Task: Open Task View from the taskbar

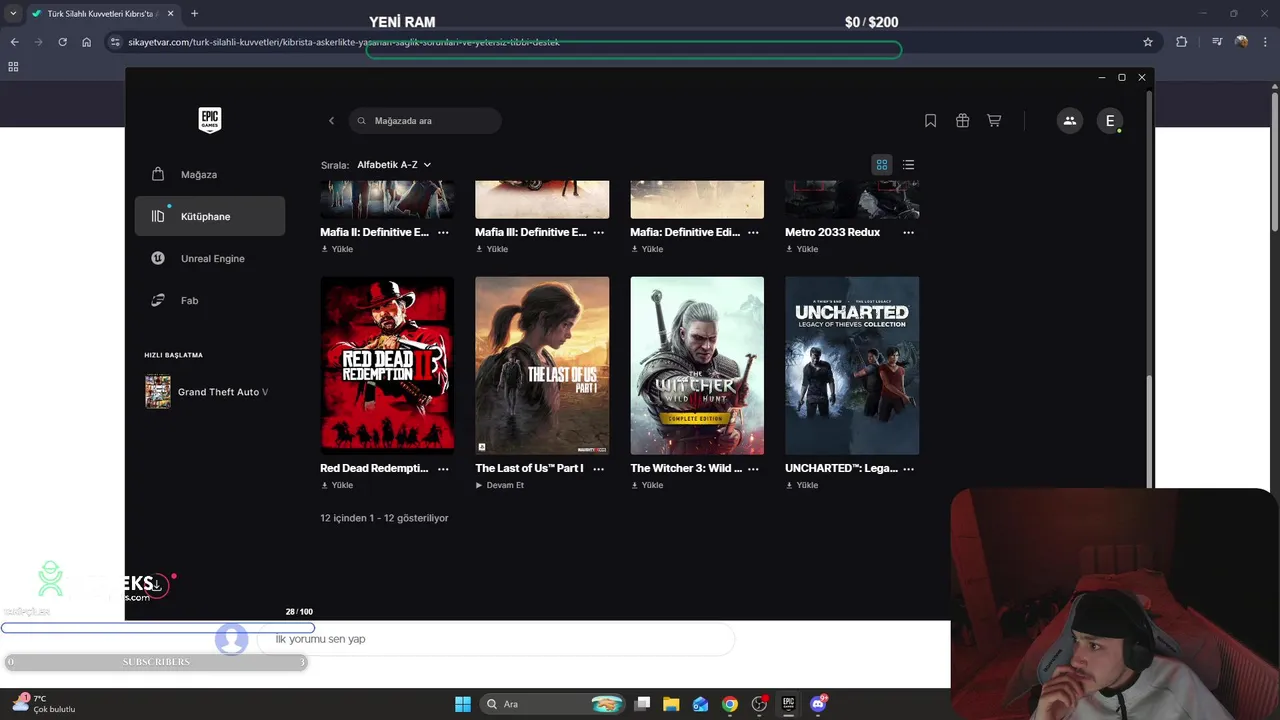Action: pyautogui.click(x=643, y=704)
